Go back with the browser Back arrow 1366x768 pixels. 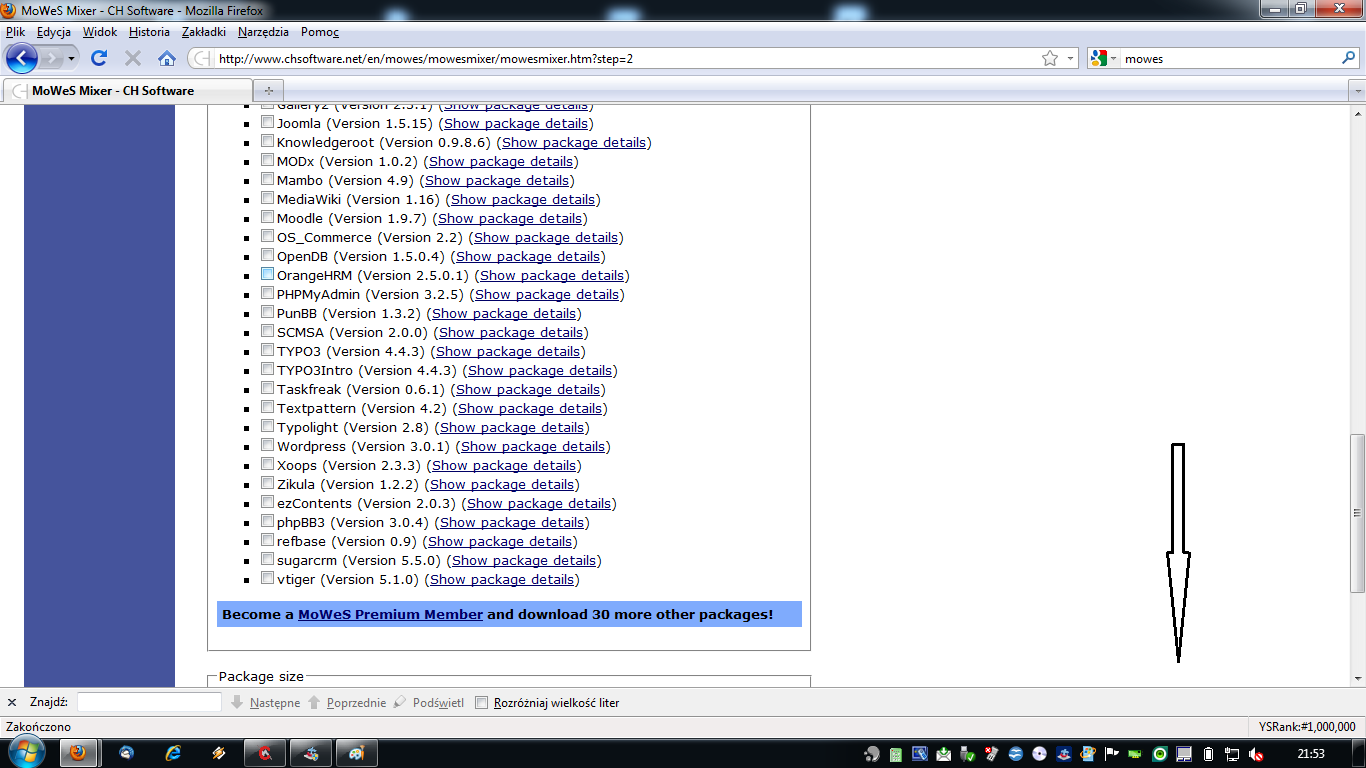[x=22, y=58]
